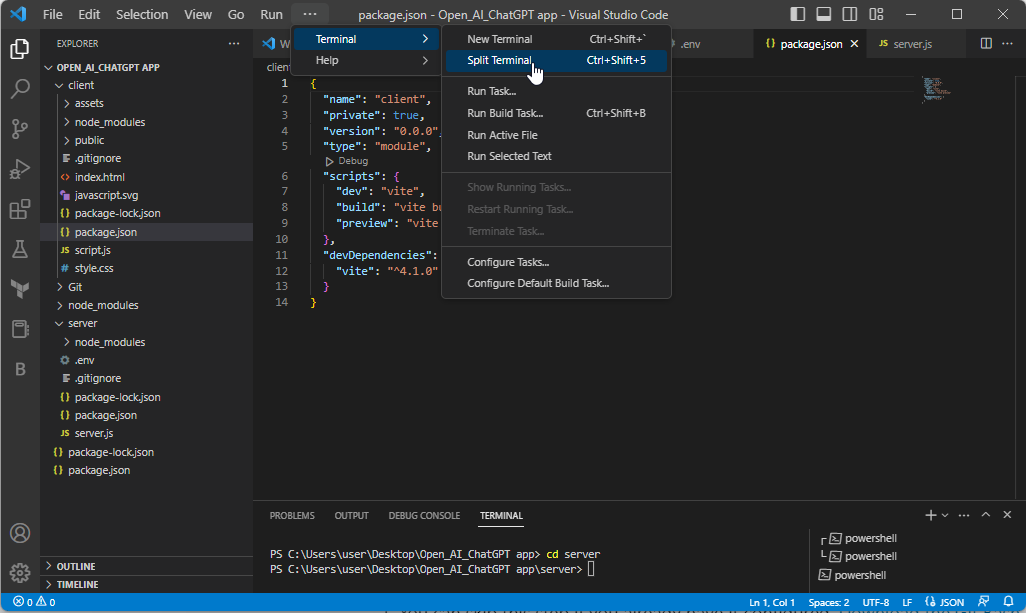Open the Help submenu item
This screenshot has width=1026, height=613.
(x=366, y=60)
